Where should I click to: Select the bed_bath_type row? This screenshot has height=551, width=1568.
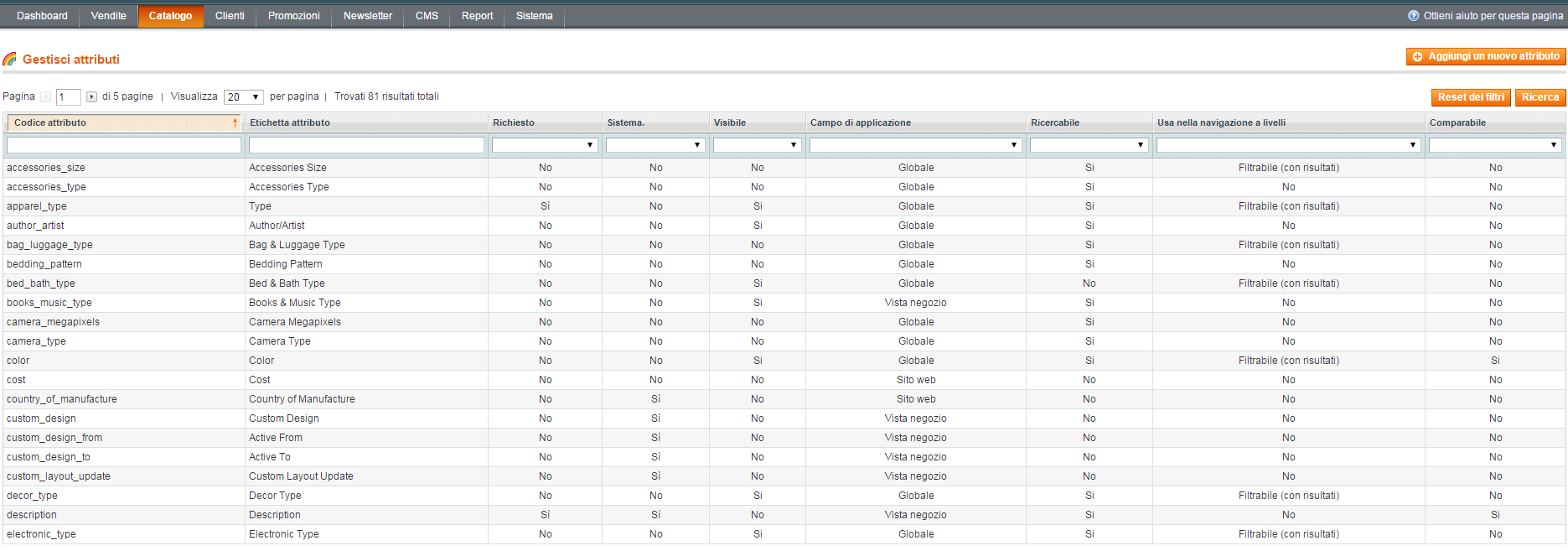(784, 283)
